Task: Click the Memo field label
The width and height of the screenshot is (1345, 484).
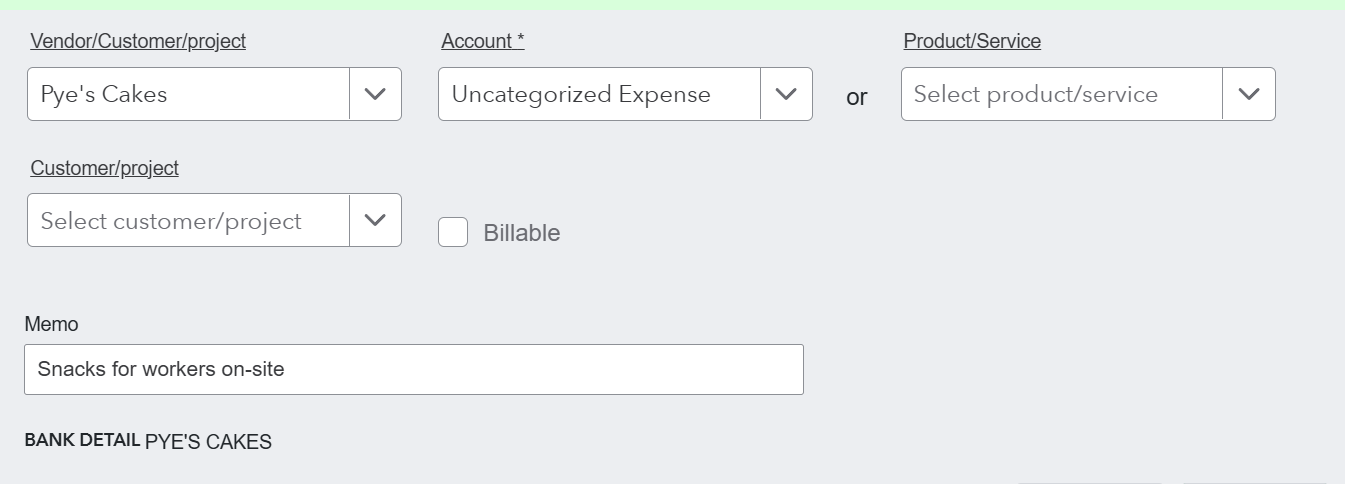Action: (51, 324)
